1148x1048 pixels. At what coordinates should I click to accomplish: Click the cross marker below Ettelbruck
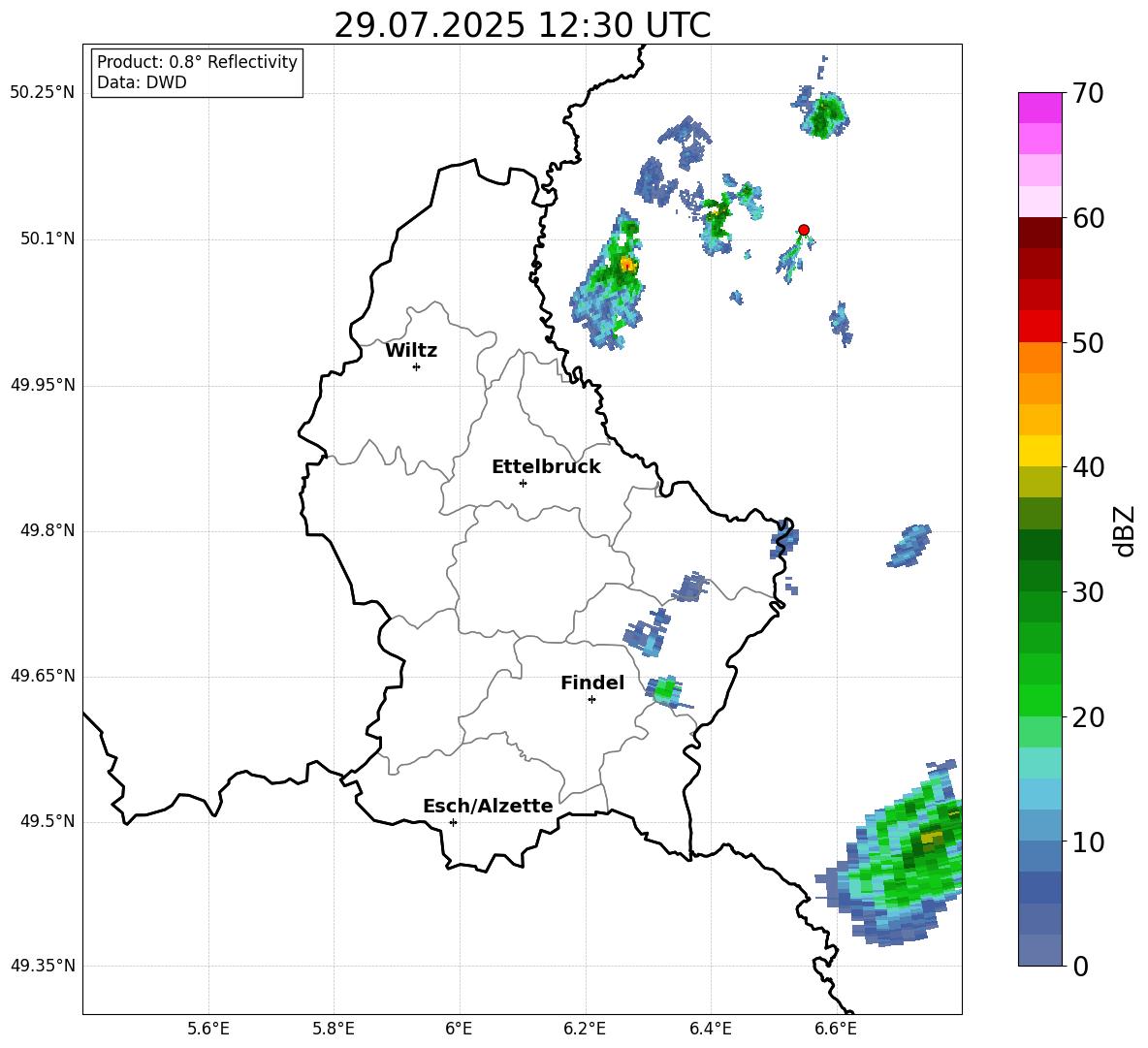tap(523, 483)
